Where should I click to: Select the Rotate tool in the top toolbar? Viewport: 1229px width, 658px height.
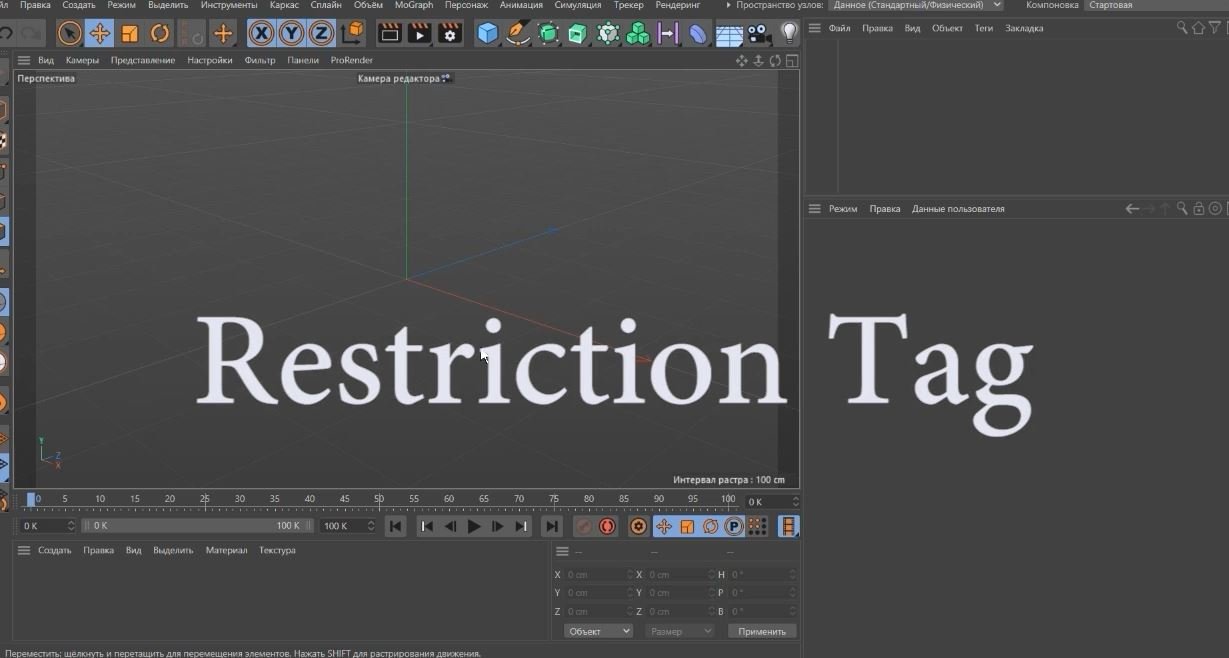159,34
